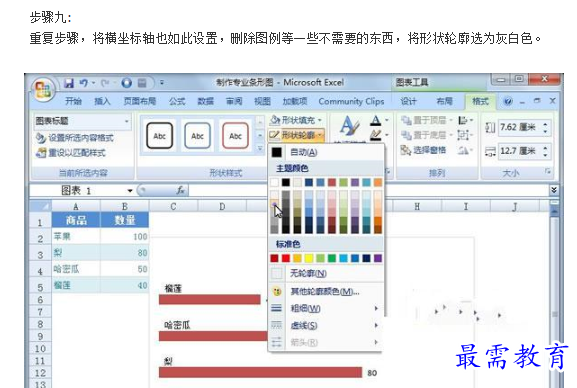This screenshot has height=388, width=577.
Task: Click the Office button orb
Action: pyautogui.click(x=43, y=89)
